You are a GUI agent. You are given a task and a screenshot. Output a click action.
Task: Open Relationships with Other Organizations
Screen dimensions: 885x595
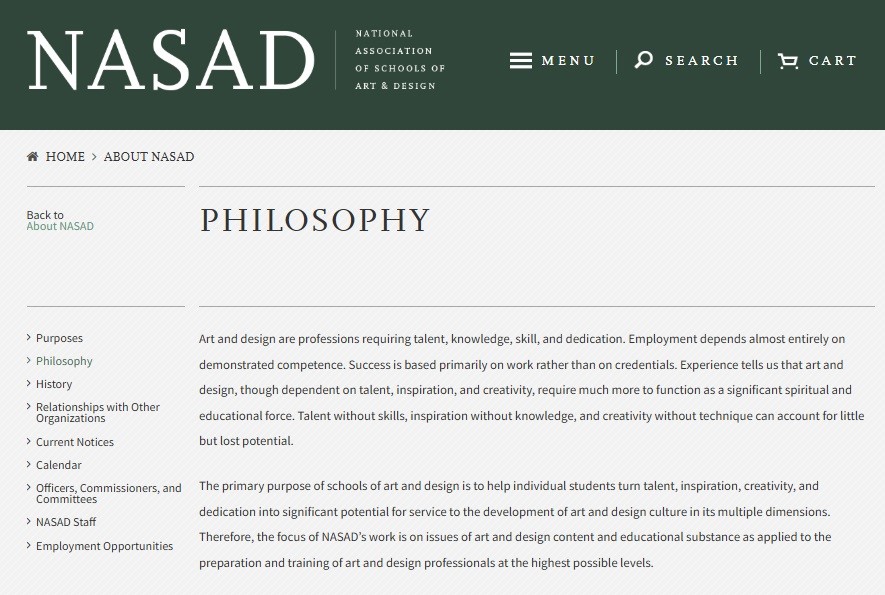98,412
